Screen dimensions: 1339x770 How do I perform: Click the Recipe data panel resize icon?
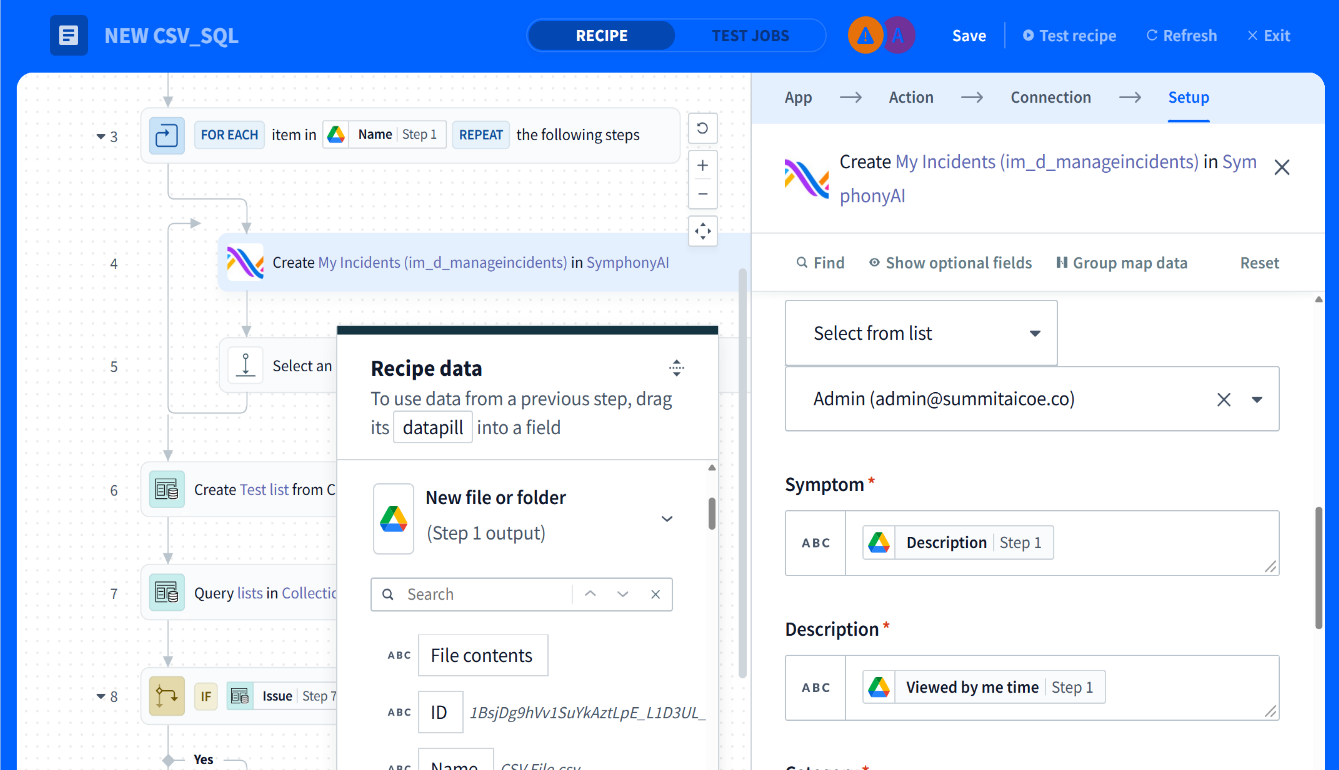coord(677,367)
